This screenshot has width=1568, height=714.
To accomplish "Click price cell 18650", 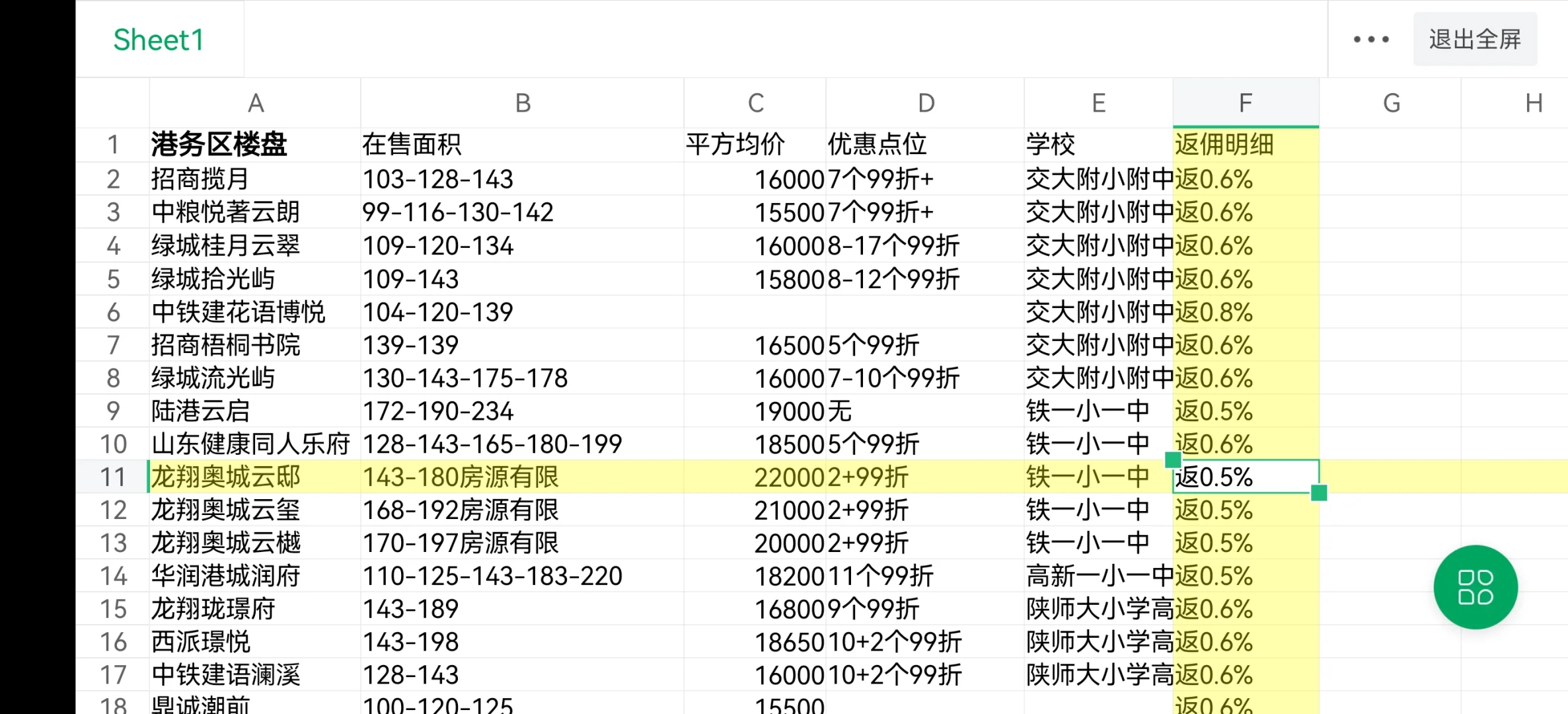I will [x=755, y=642].
